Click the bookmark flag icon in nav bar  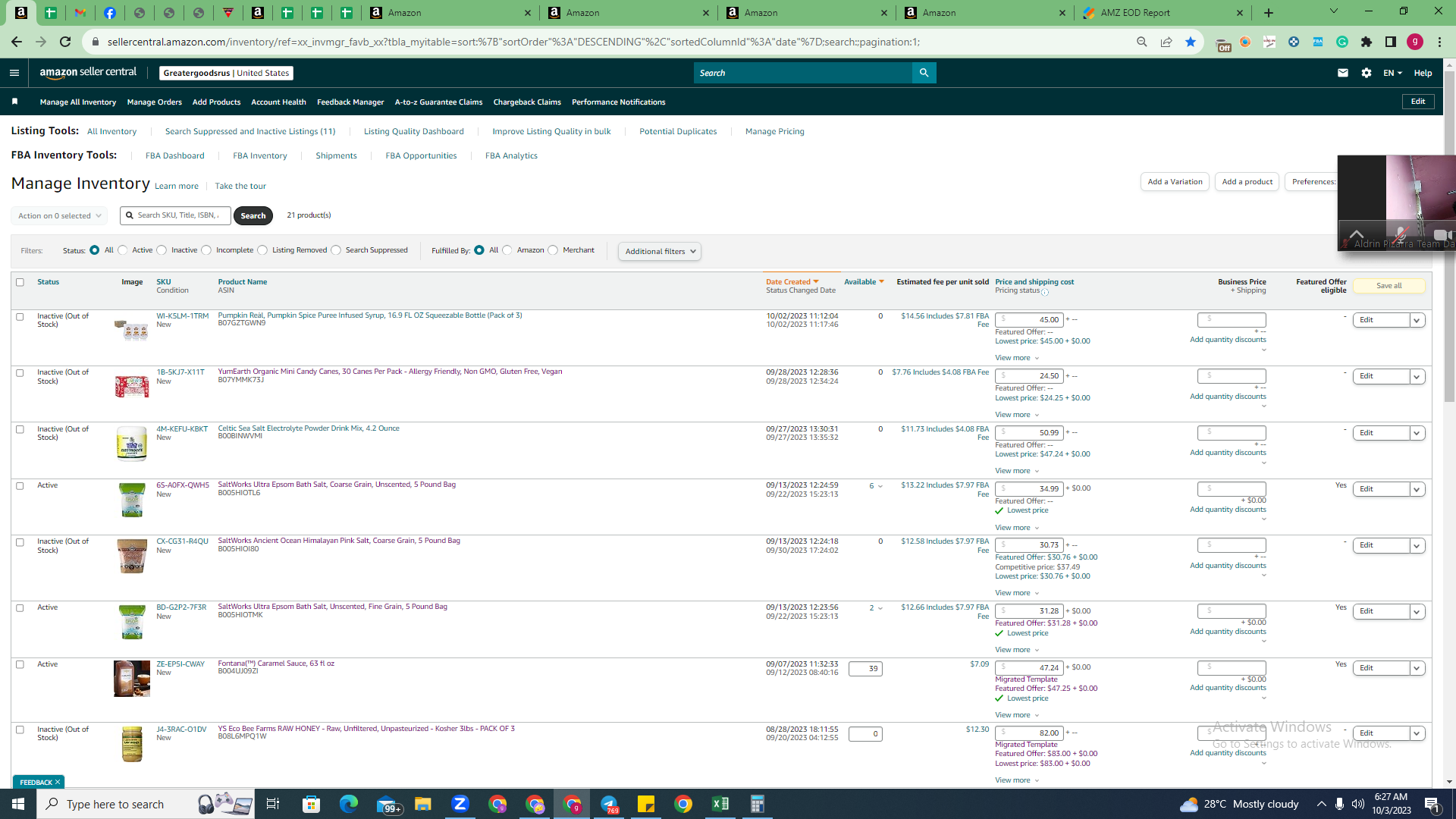point(14,102)
